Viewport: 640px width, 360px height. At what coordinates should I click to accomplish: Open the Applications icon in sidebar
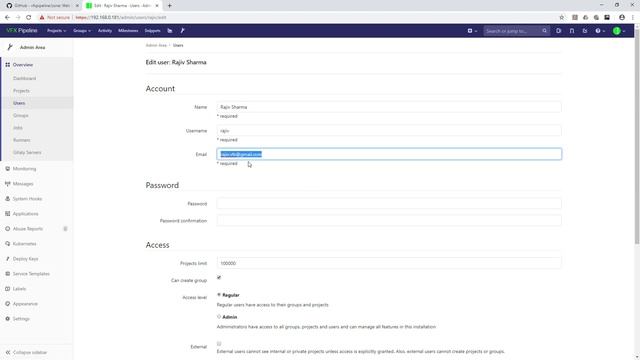(7, 213)
